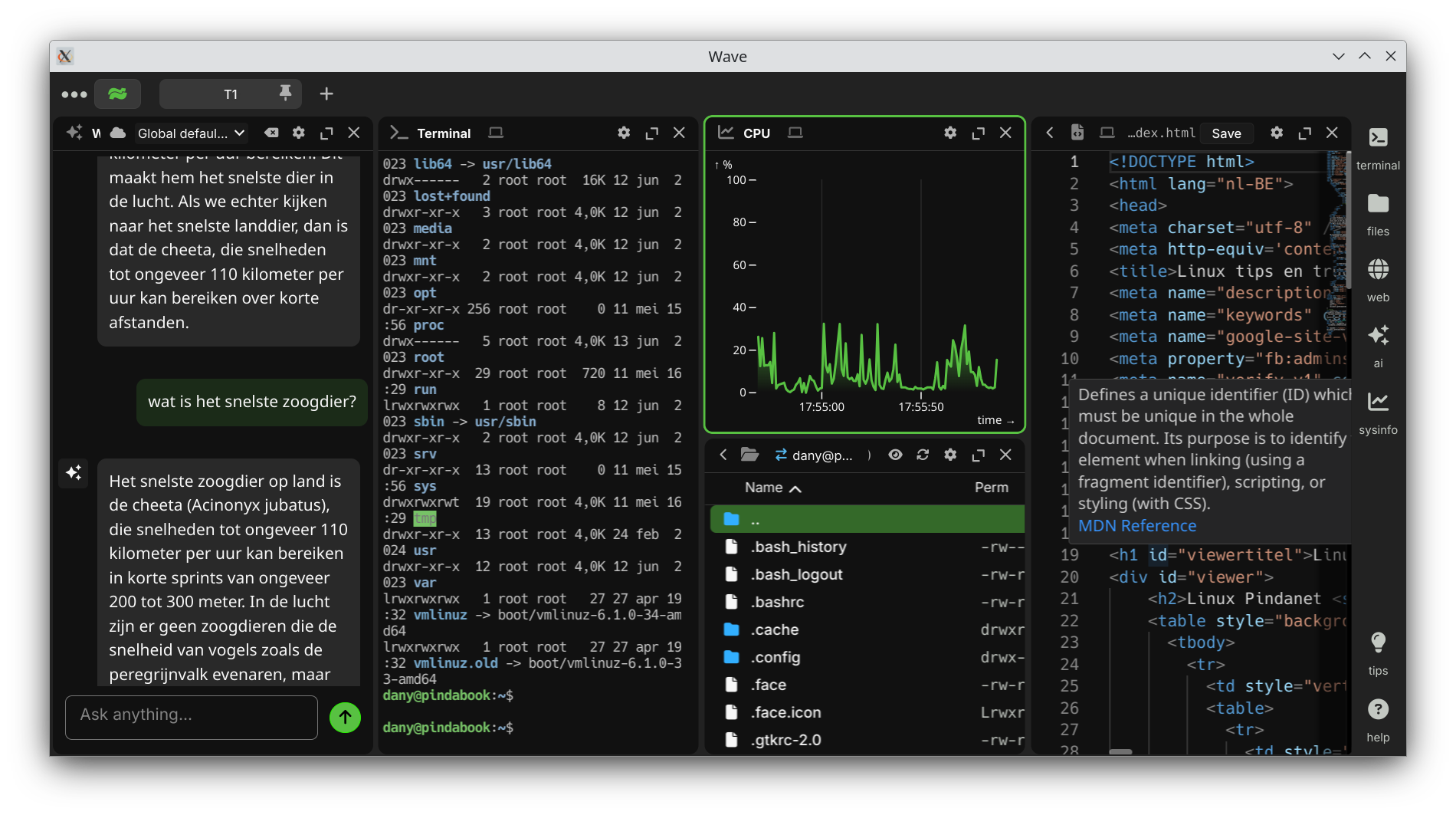The image size is (1456, 815).
Task: Open the files widget in the sidebar
Action: click(1378, 214)
